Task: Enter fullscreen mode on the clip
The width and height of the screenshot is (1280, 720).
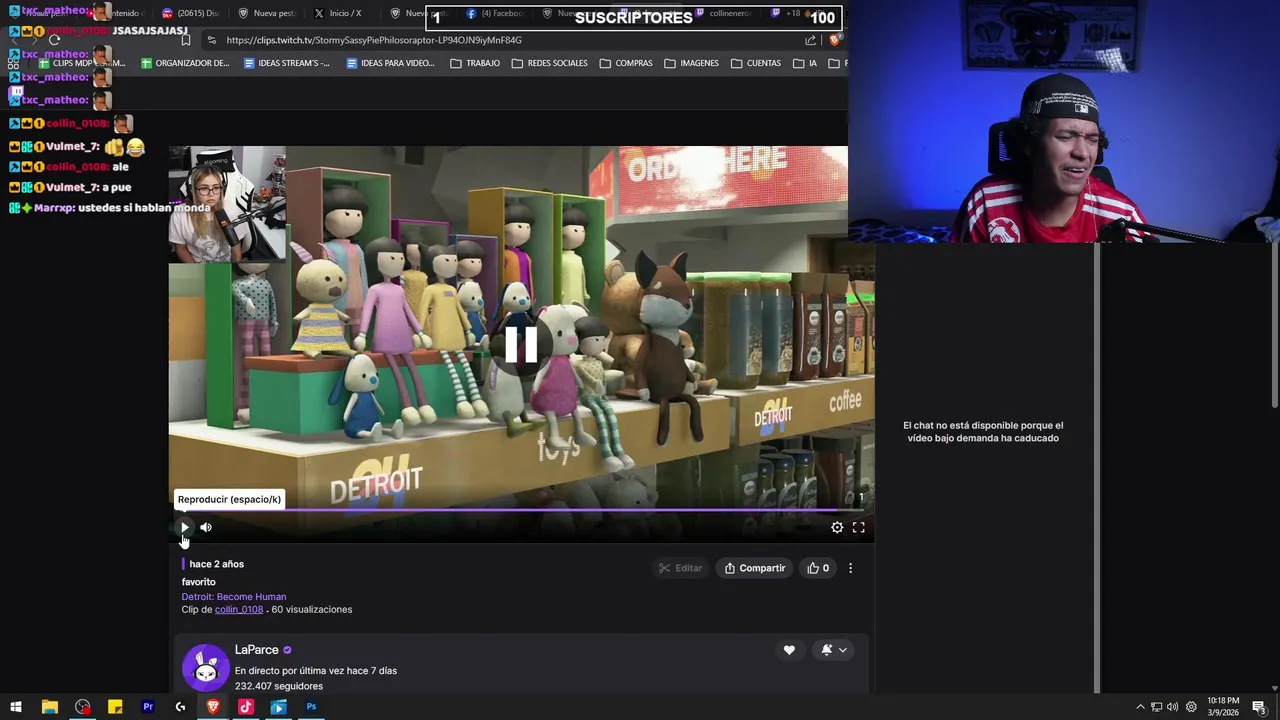Action: (x=858, y=527)
